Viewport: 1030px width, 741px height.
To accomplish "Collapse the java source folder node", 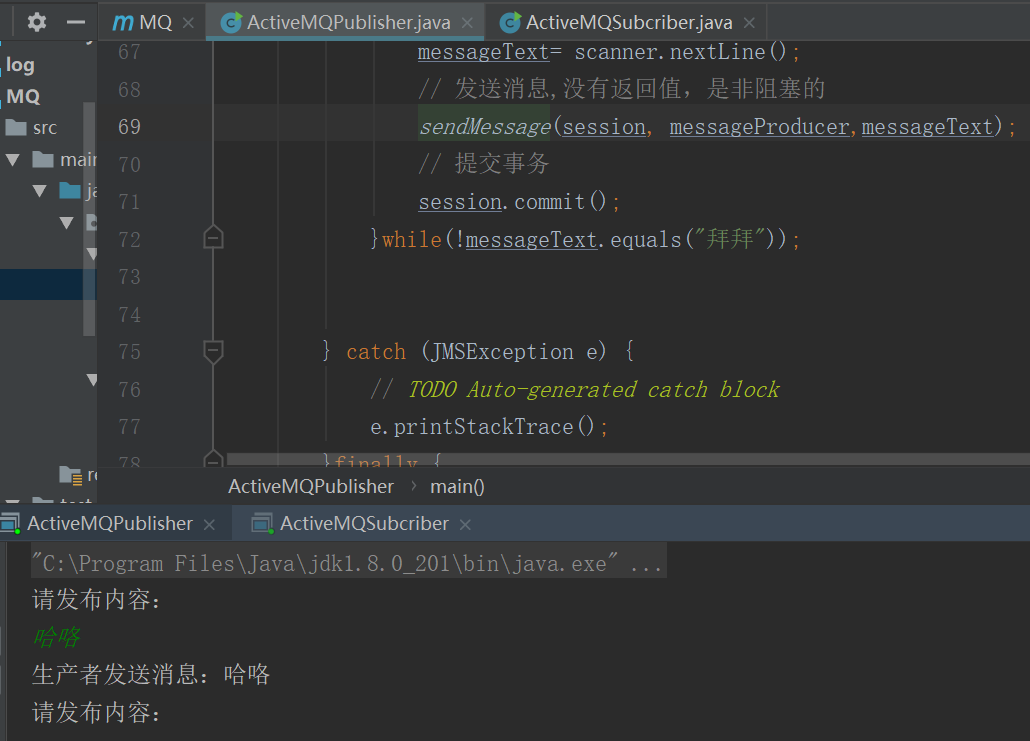I will pyautogui.click(x=39, y=191).
